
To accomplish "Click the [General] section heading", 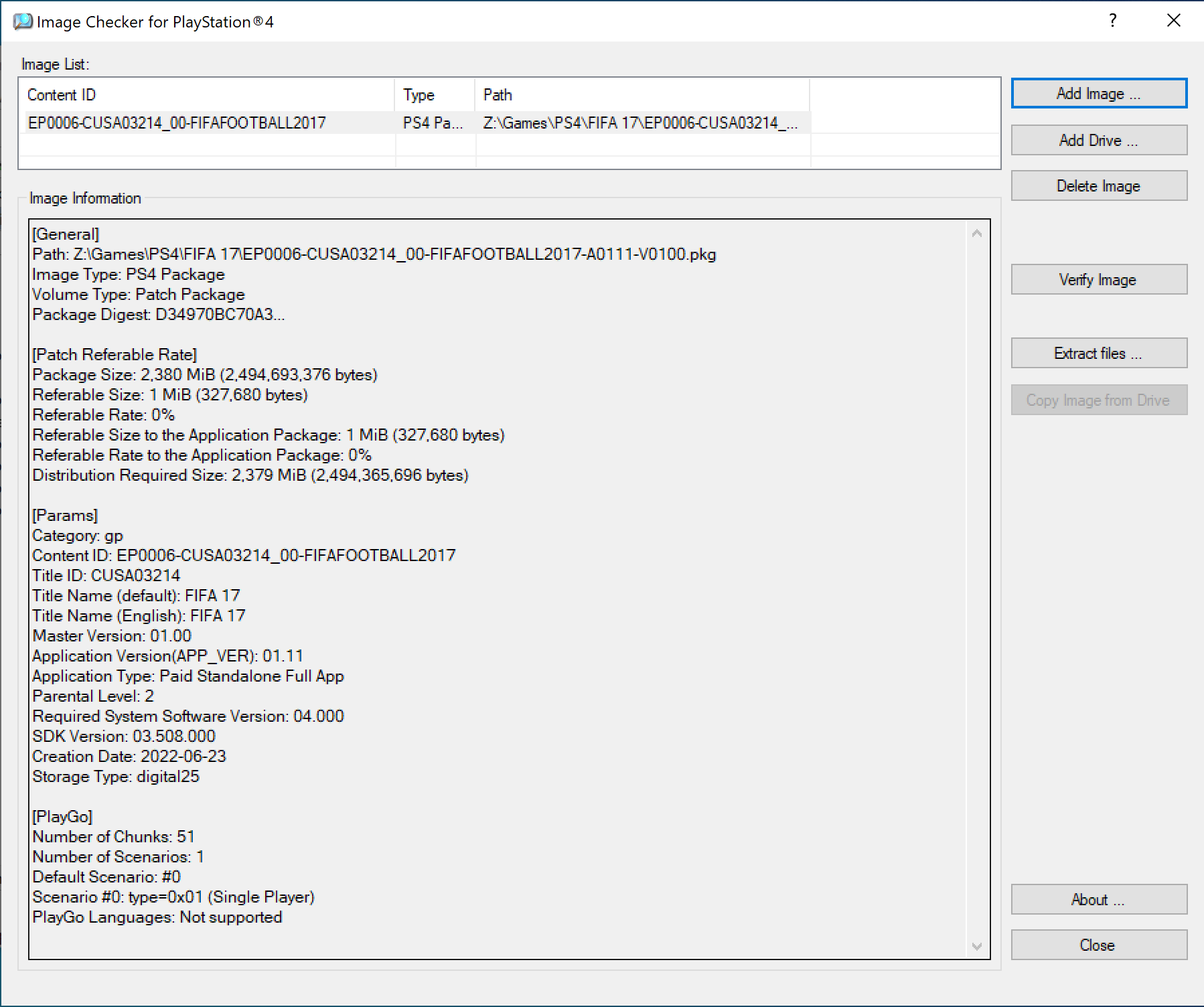I will [x=66, y=234].
